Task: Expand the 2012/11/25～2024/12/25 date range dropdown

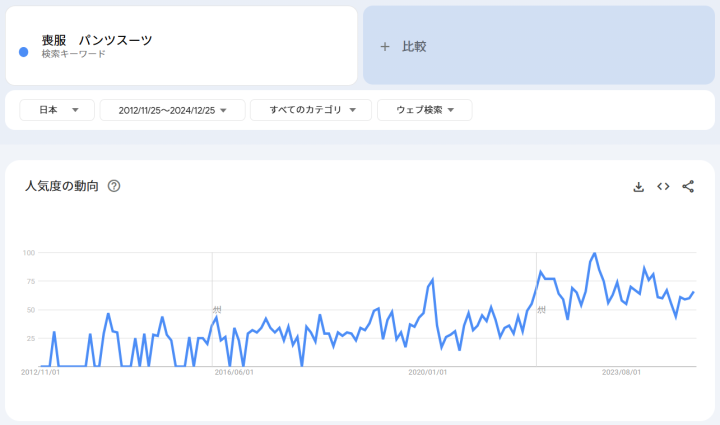Action: click(x=172, y=110)
